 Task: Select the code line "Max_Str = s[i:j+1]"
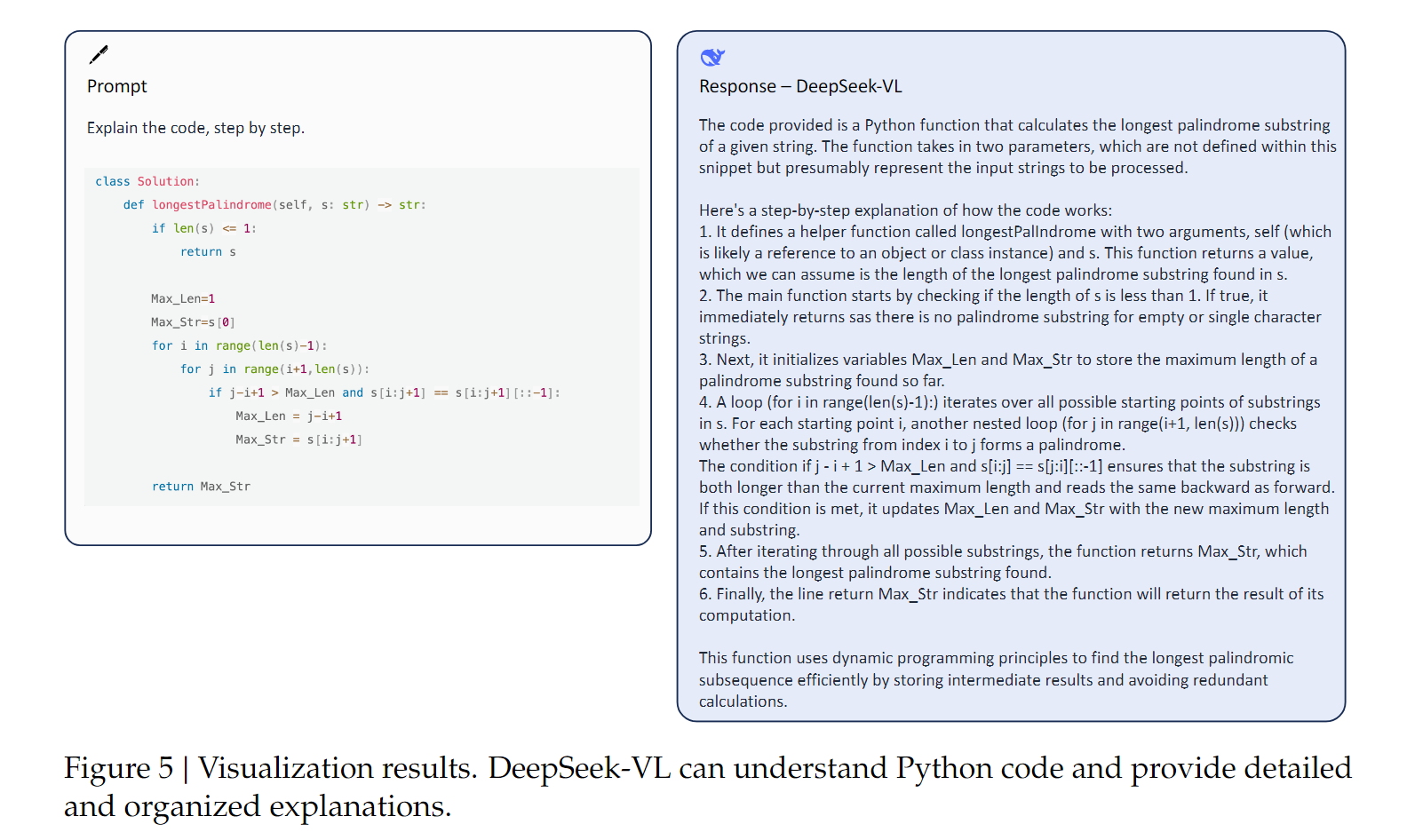pos(298,440)
